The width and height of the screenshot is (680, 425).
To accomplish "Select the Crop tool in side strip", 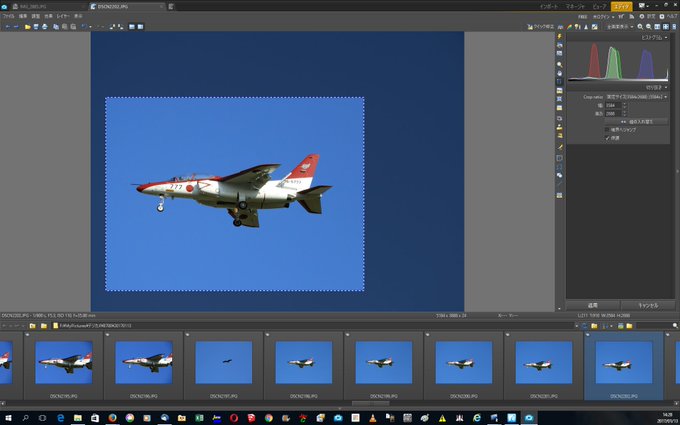I will [x=559, y=82].
